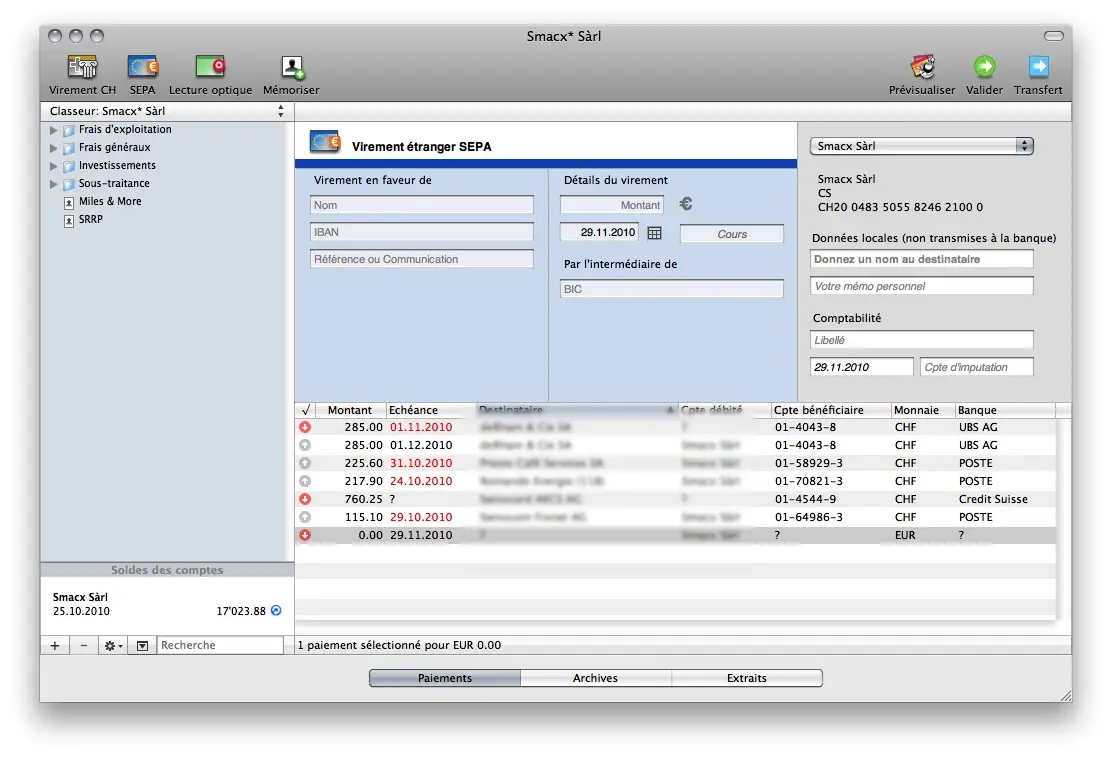1112x757 pixels.
Task: Switch to the Archives tab
Action: [596, 678]
